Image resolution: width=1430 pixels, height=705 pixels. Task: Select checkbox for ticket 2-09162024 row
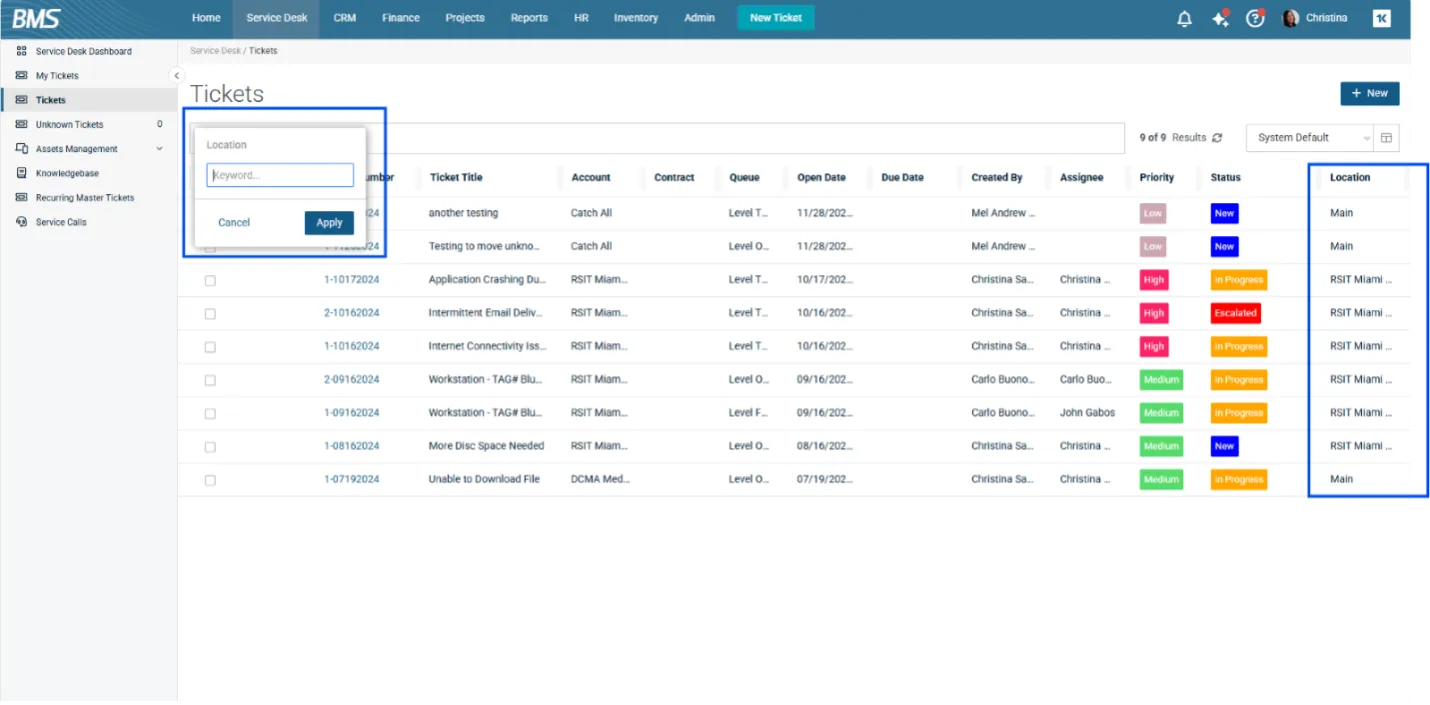click(x=210, y=380)
